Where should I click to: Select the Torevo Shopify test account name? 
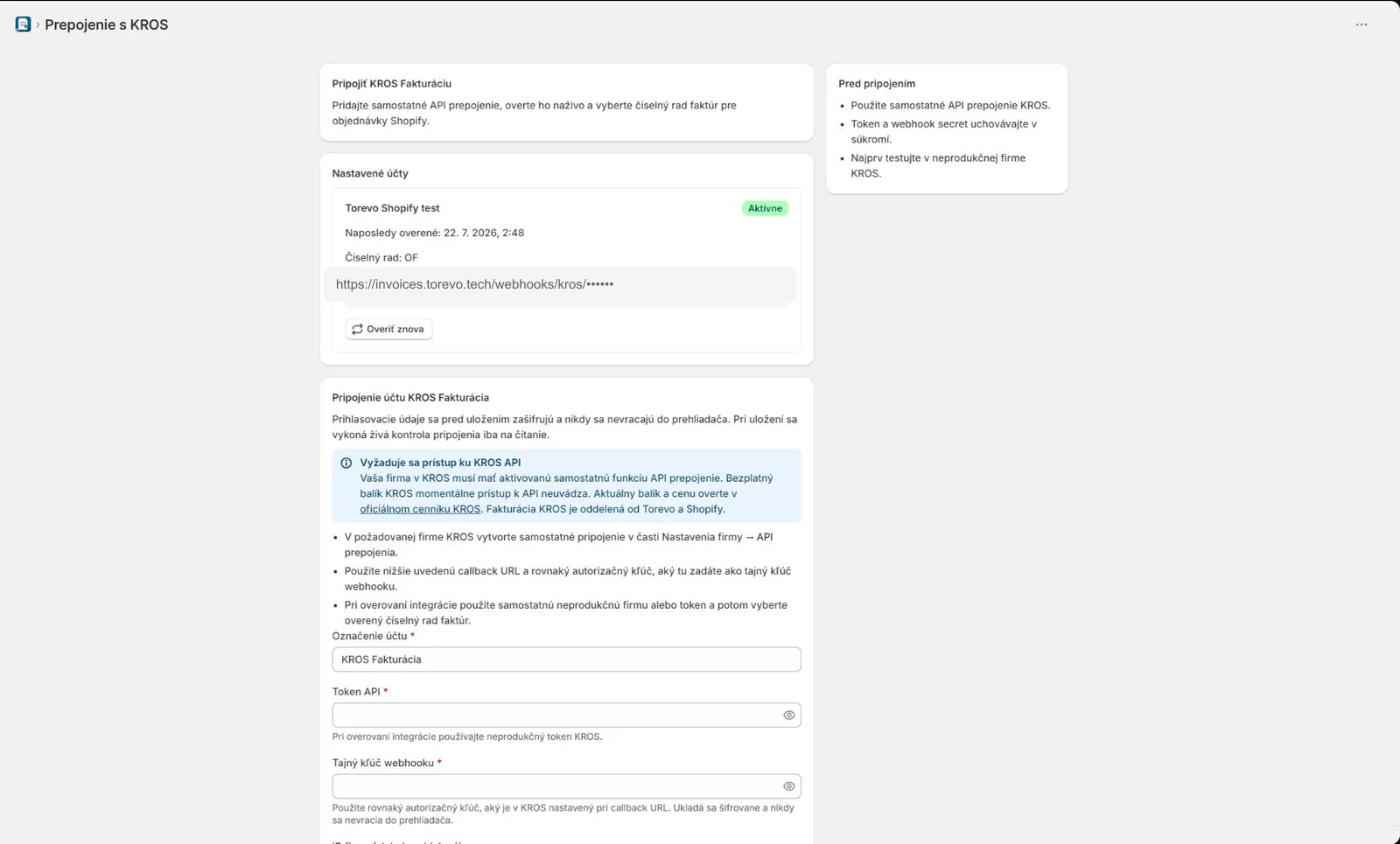click(x=392, y=208)
